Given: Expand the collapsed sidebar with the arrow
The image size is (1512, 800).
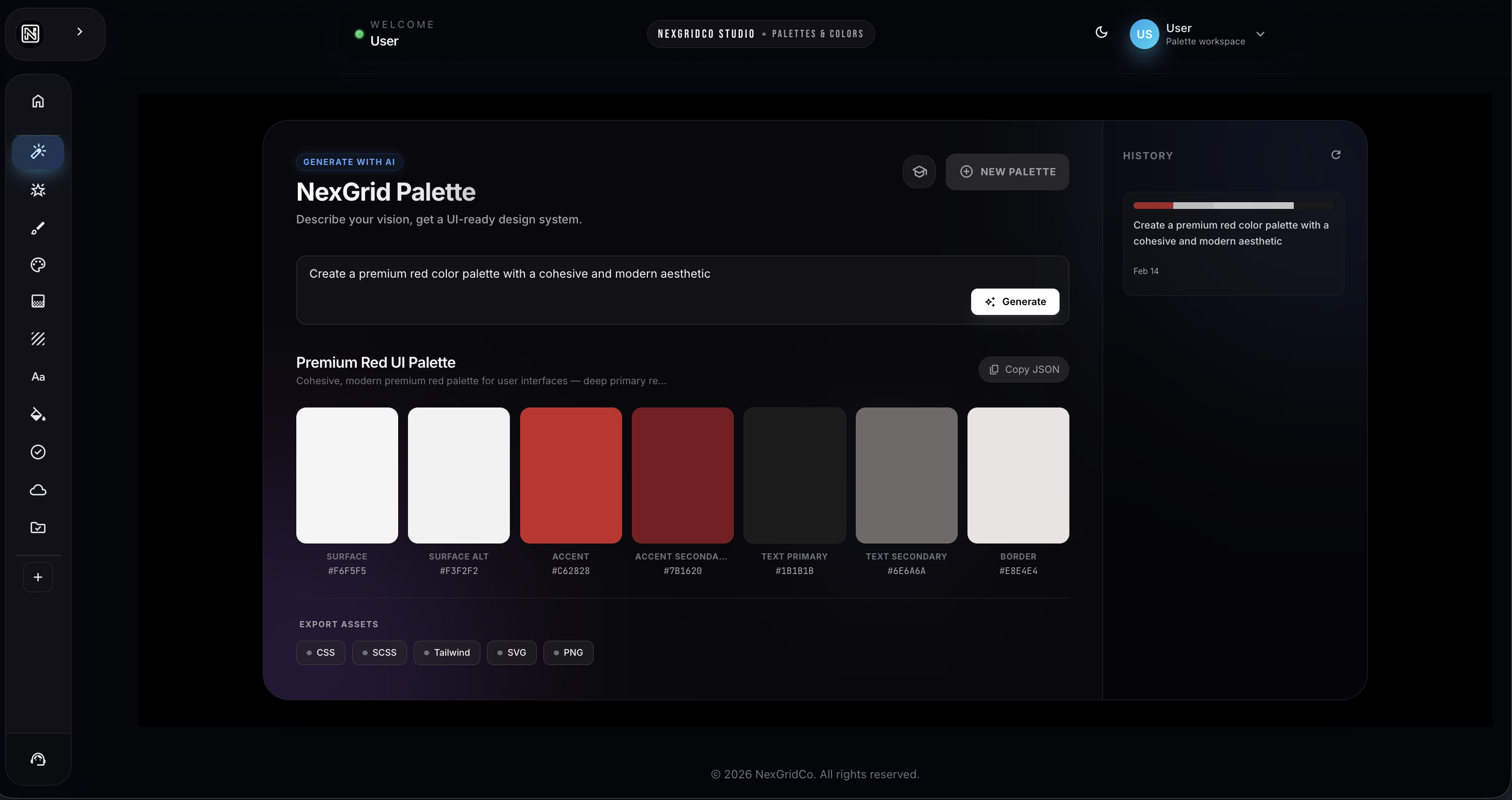Looking at the screenshot, I should pos(81,31).
